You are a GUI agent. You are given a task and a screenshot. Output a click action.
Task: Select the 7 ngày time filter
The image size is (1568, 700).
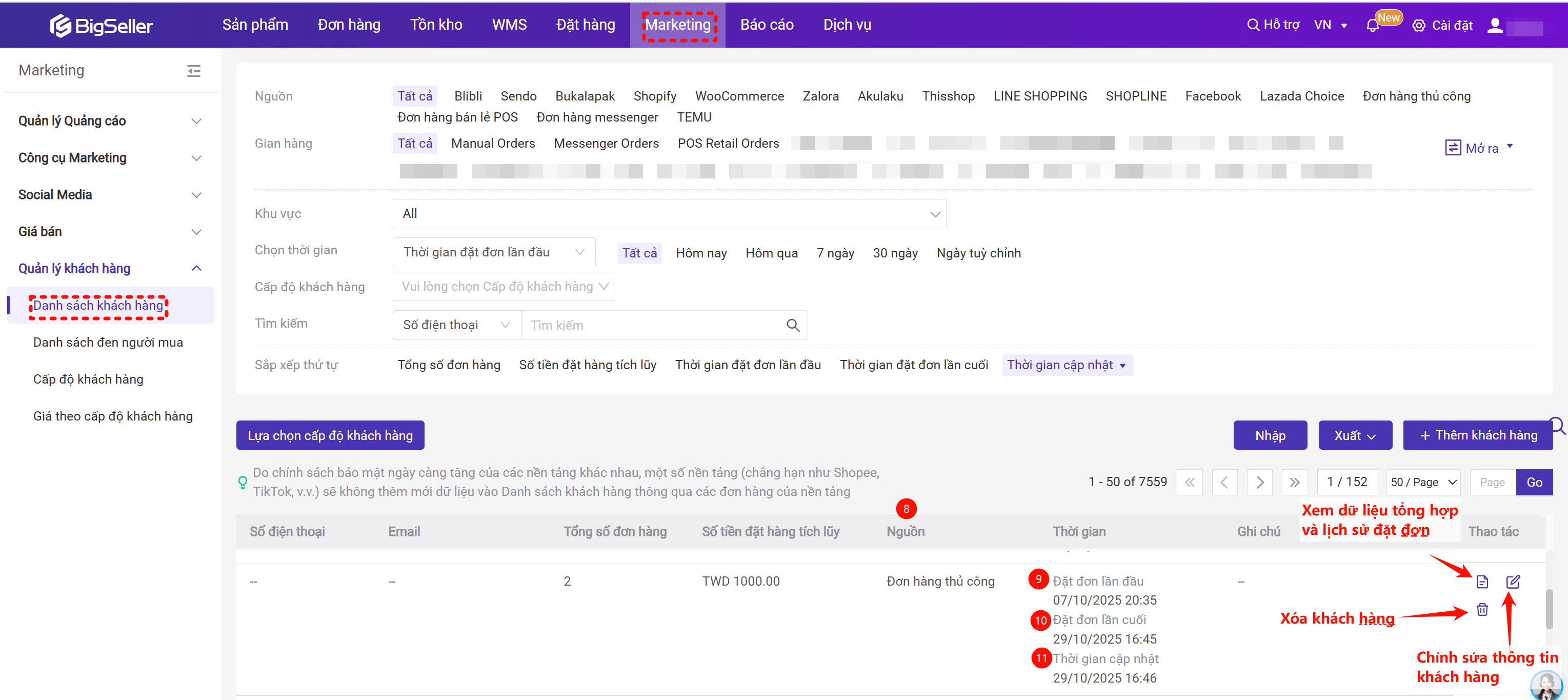(835, 253)
